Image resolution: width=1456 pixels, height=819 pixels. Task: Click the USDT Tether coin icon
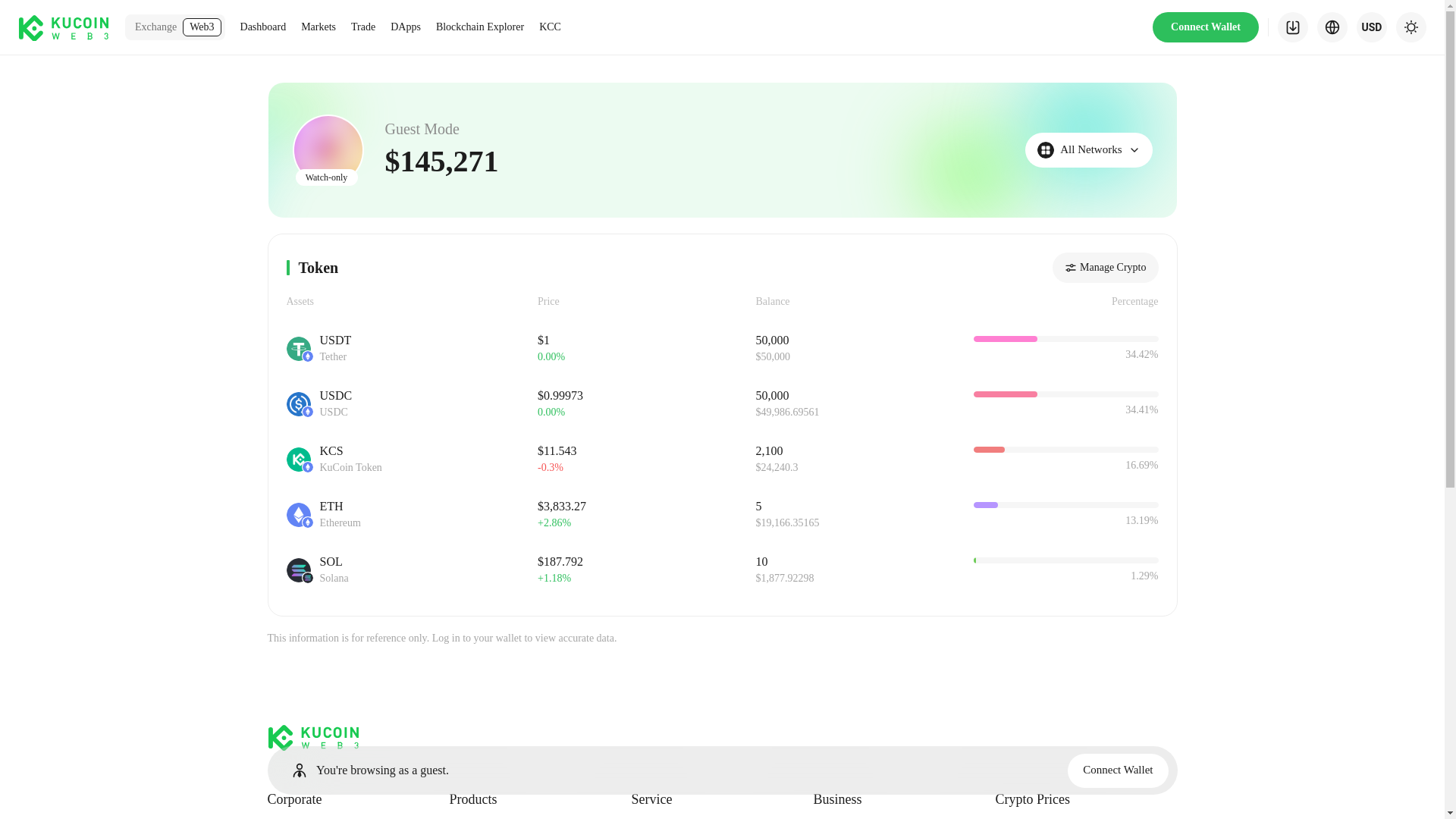(x=299, y=349)
